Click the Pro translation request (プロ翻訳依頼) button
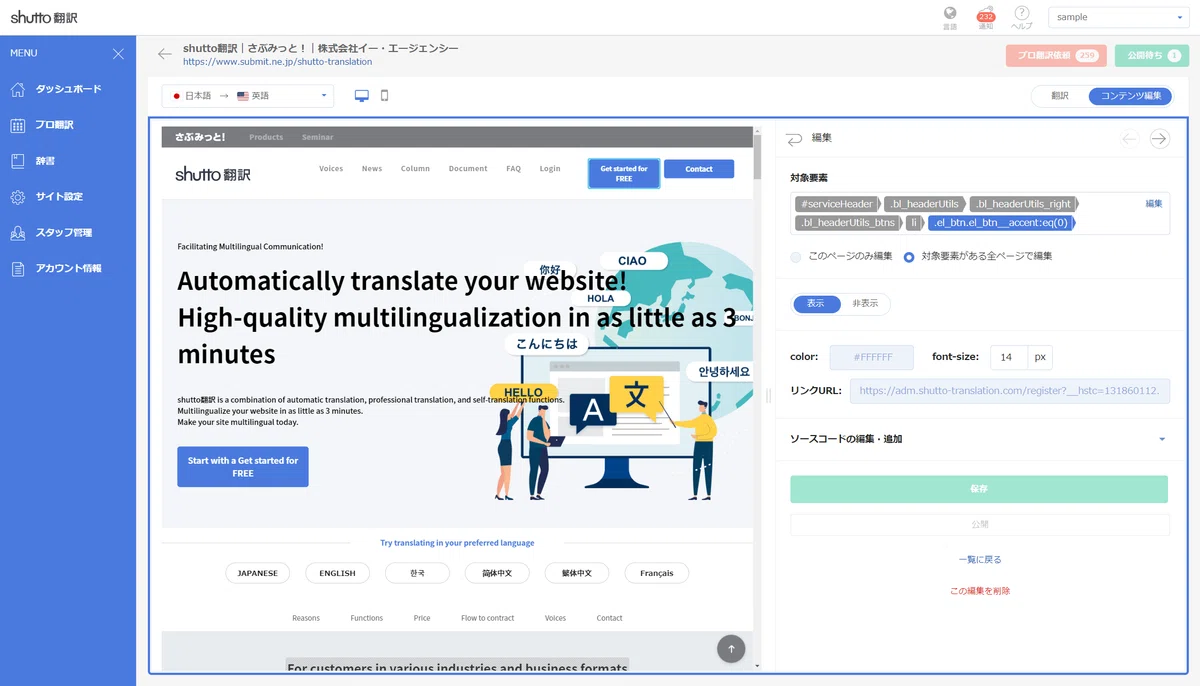 click(x=1055, y=56)
